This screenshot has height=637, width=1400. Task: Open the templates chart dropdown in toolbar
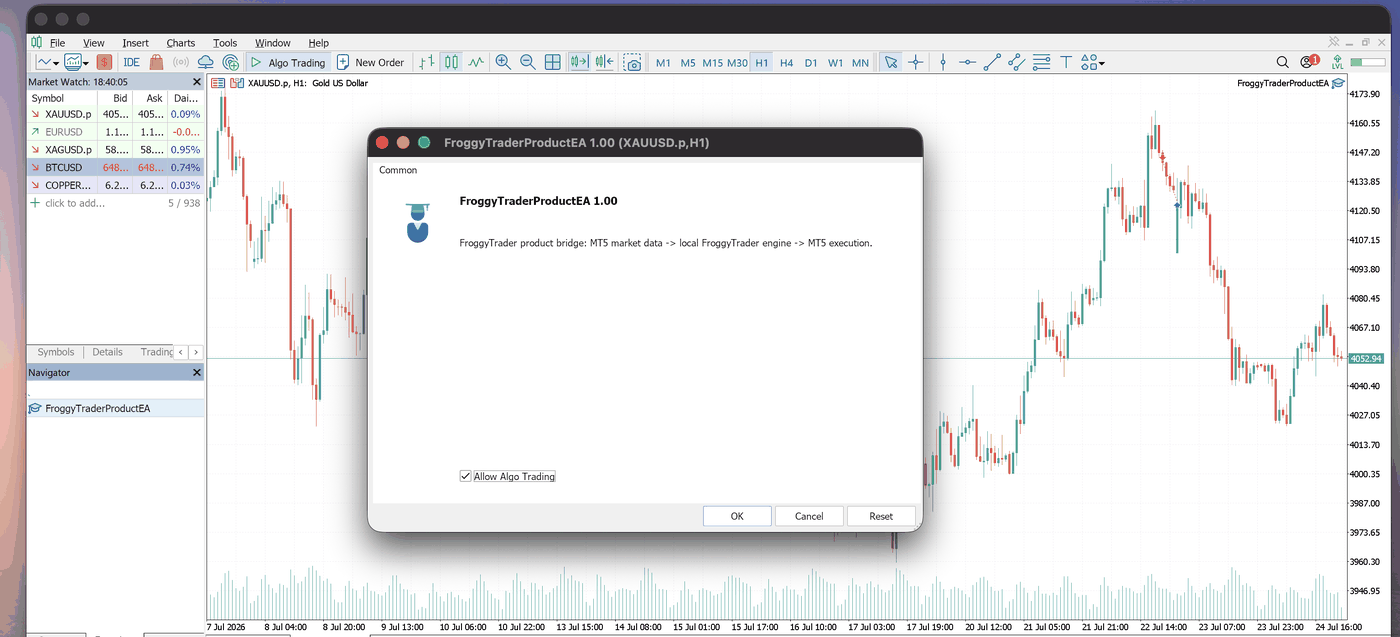click(77, 62)
